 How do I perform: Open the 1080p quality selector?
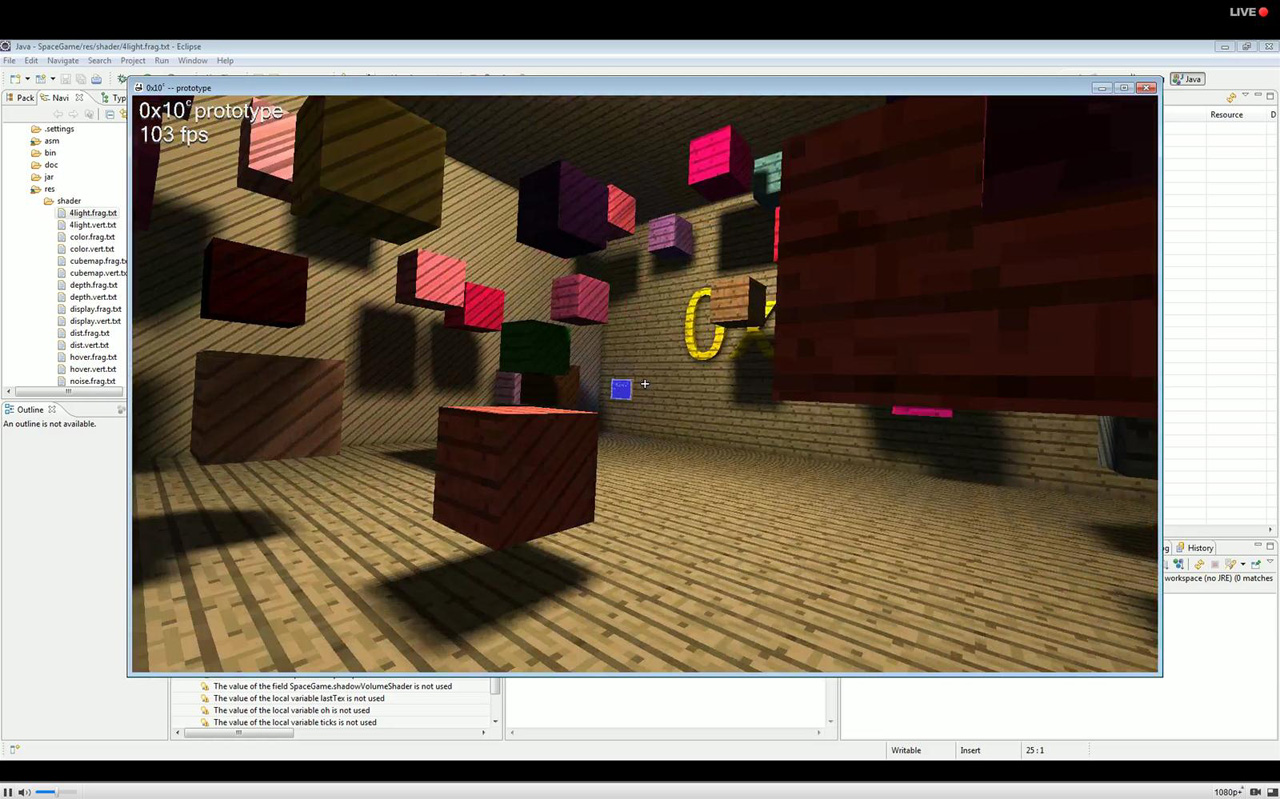(1229, 792)
